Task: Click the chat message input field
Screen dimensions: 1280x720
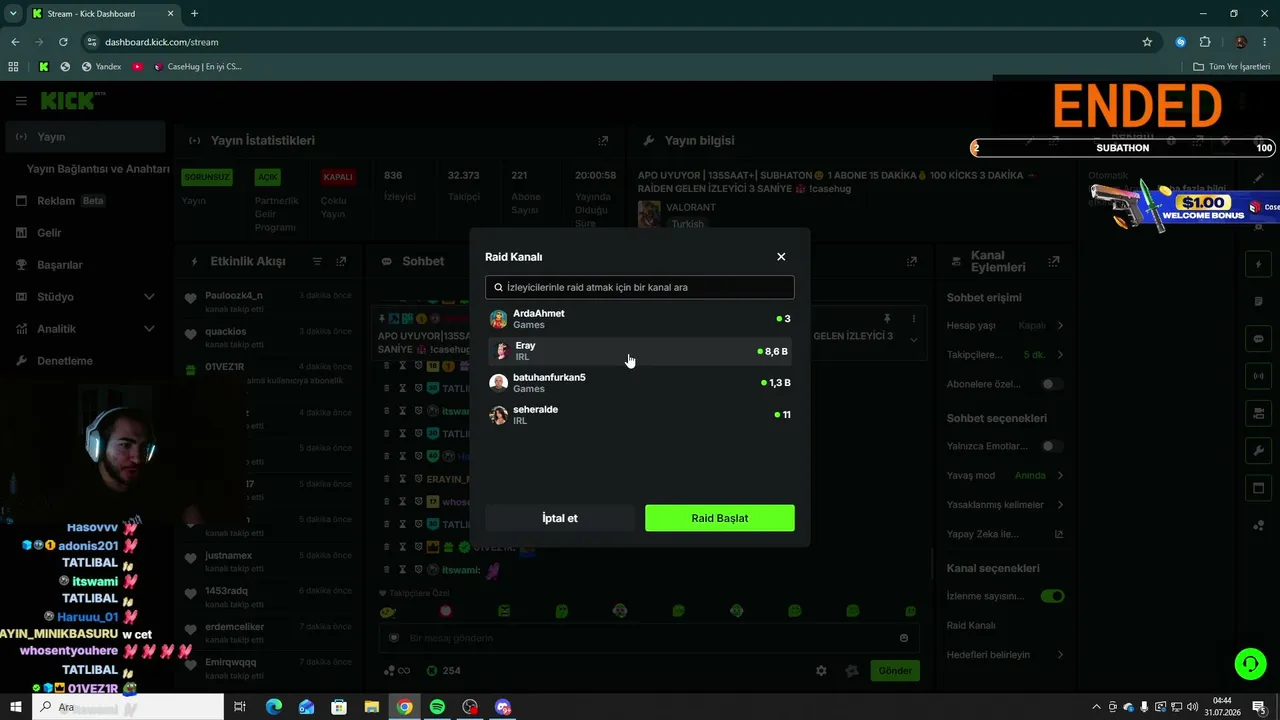Action: coord(648,638)
